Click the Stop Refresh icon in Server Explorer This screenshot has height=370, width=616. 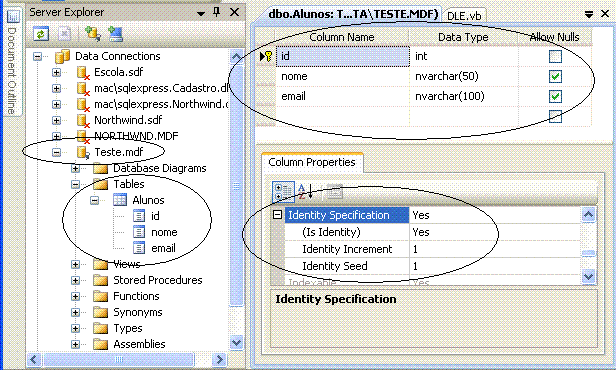[64, 34]
